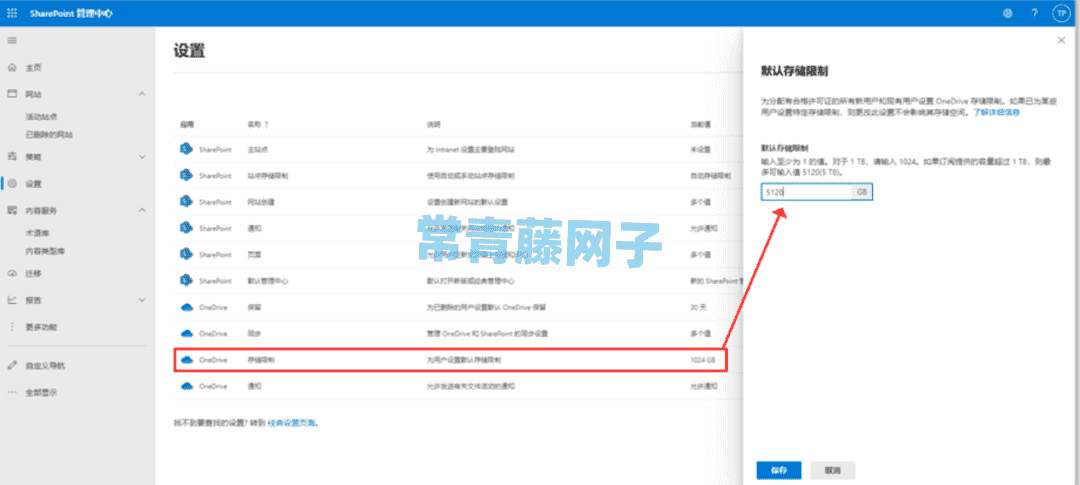Select 主页 label in sidebar
The height and width of the screenshot is (485, 1080).
point(34,68)
